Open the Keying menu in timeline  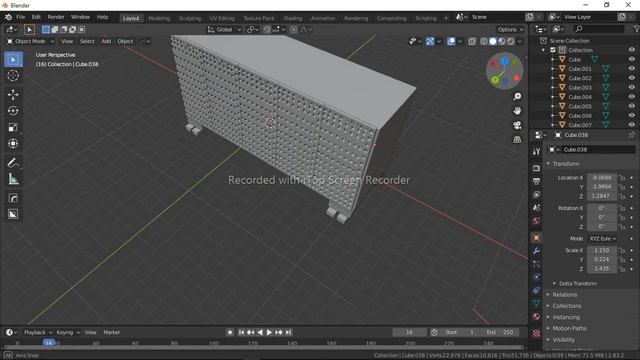68,332
